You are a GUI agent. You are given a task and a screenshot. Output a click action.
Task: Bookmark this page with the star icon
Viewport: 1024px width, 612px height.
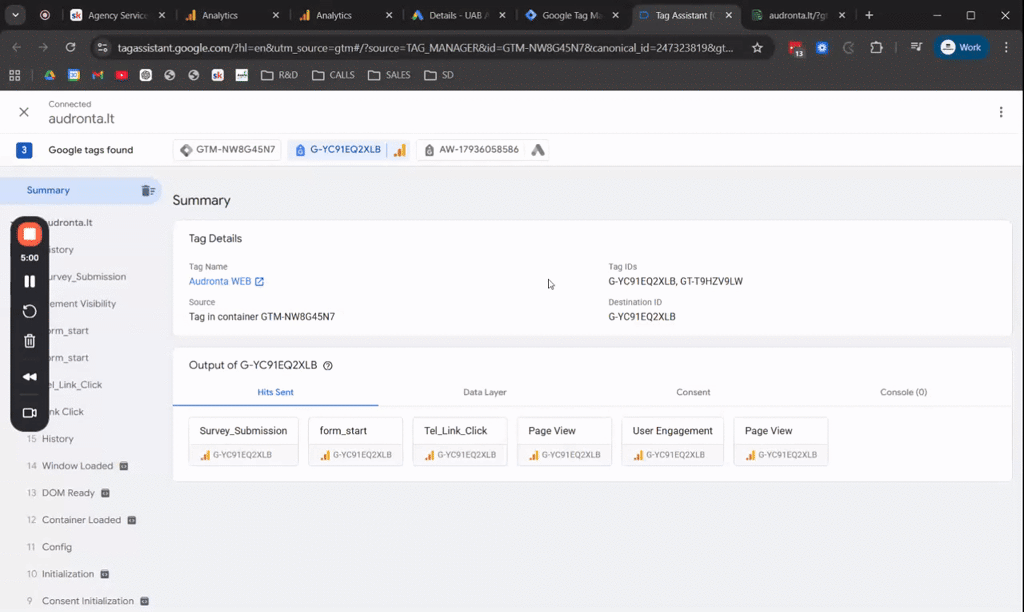click(x=757, y=47)
